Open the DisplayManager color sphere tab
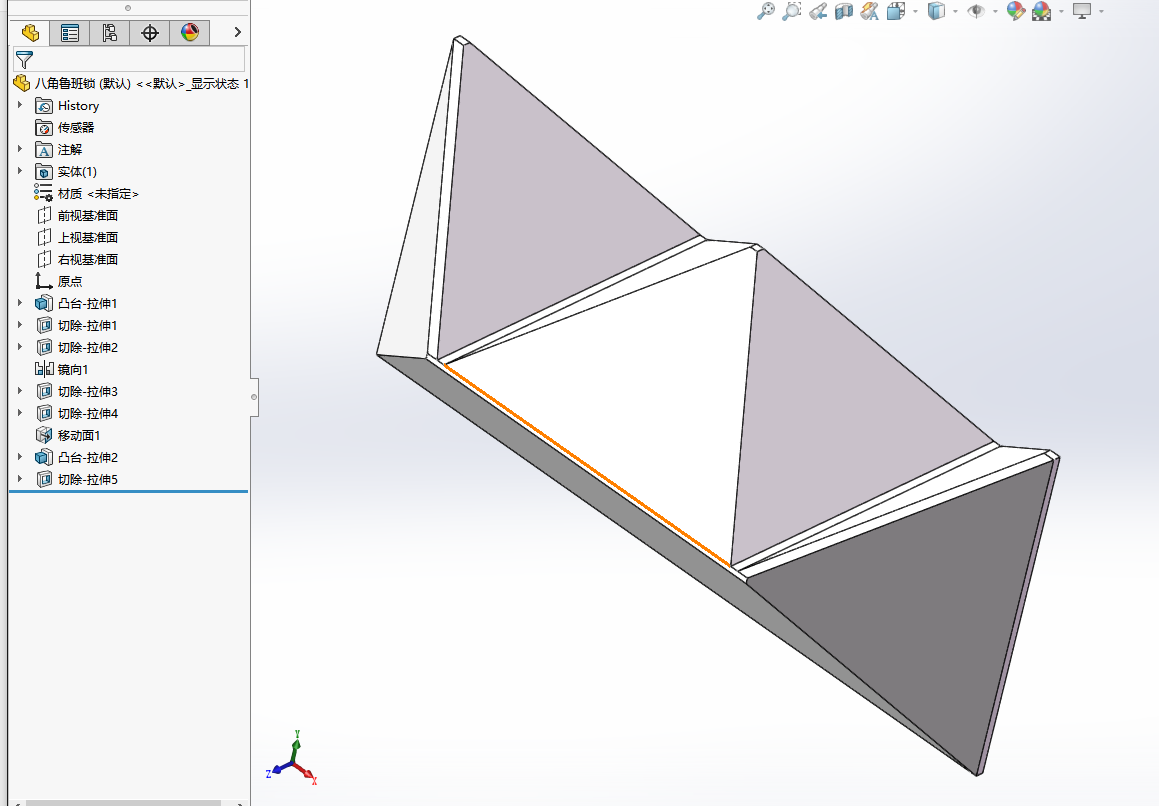This screenshot has height=806, width=1159. click(190, 33)
